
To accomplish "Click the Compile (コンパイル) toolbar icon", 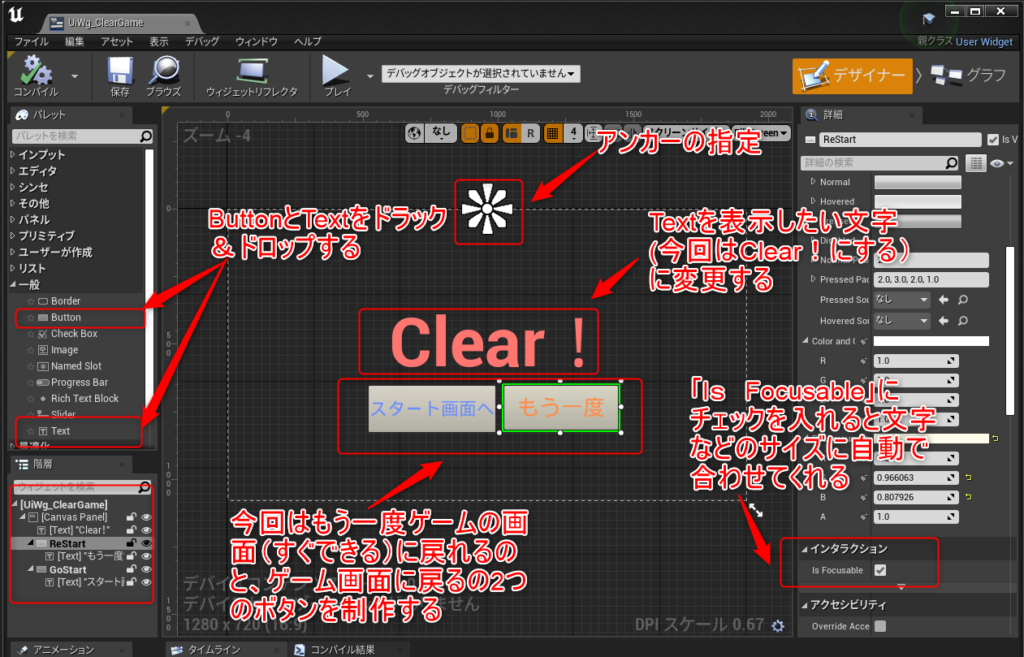I will [36, 73].
